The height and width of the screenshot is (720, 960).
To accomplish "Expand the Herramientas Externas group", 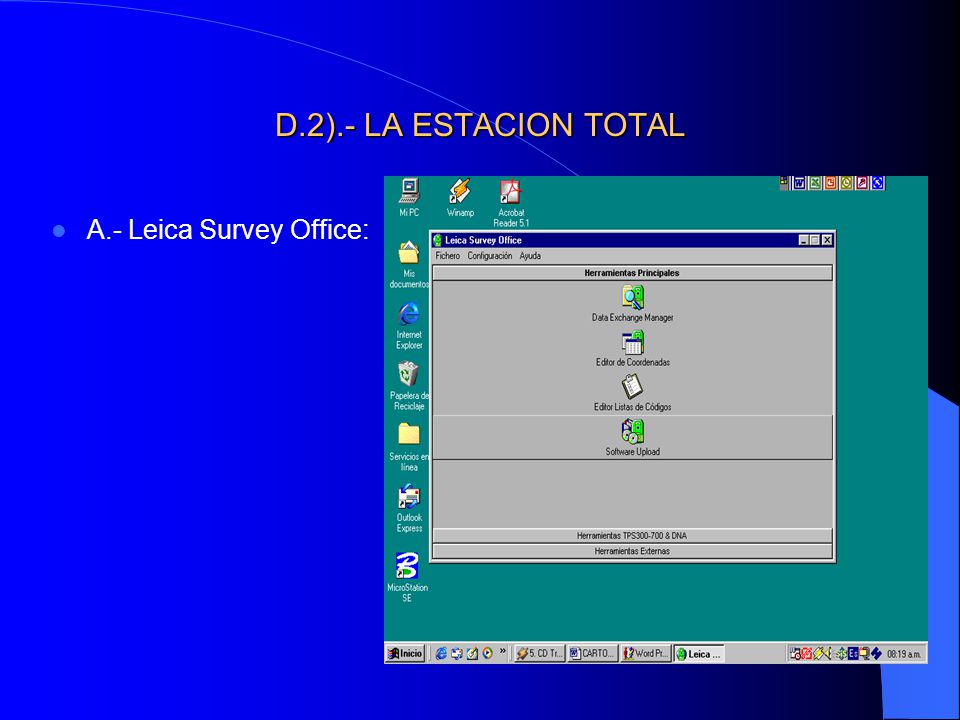I will 632,551.
